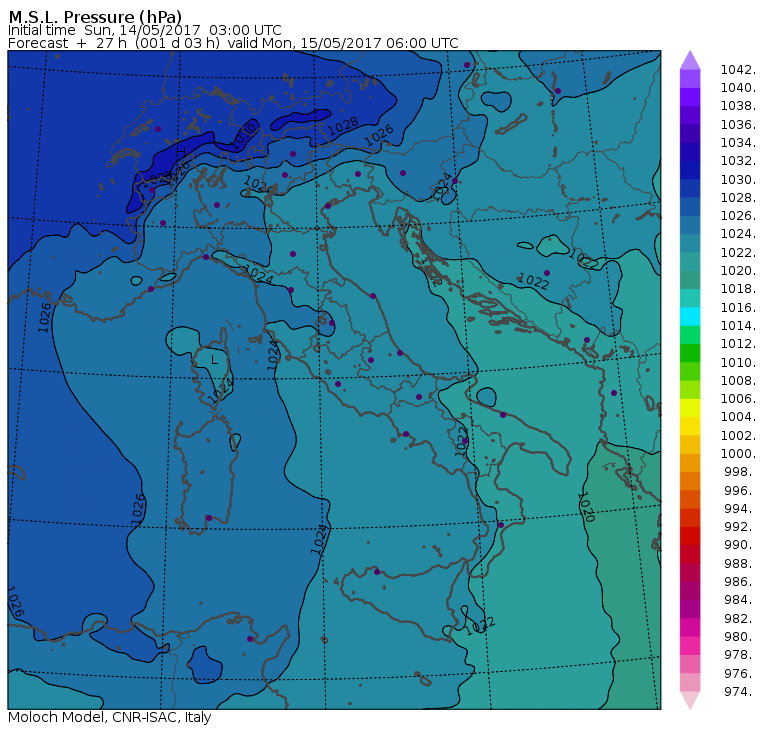The width and height of the screenshot is (760, 731).
Task: Pick the green swatch between 1012 and 1010
Action: point(690,353)
